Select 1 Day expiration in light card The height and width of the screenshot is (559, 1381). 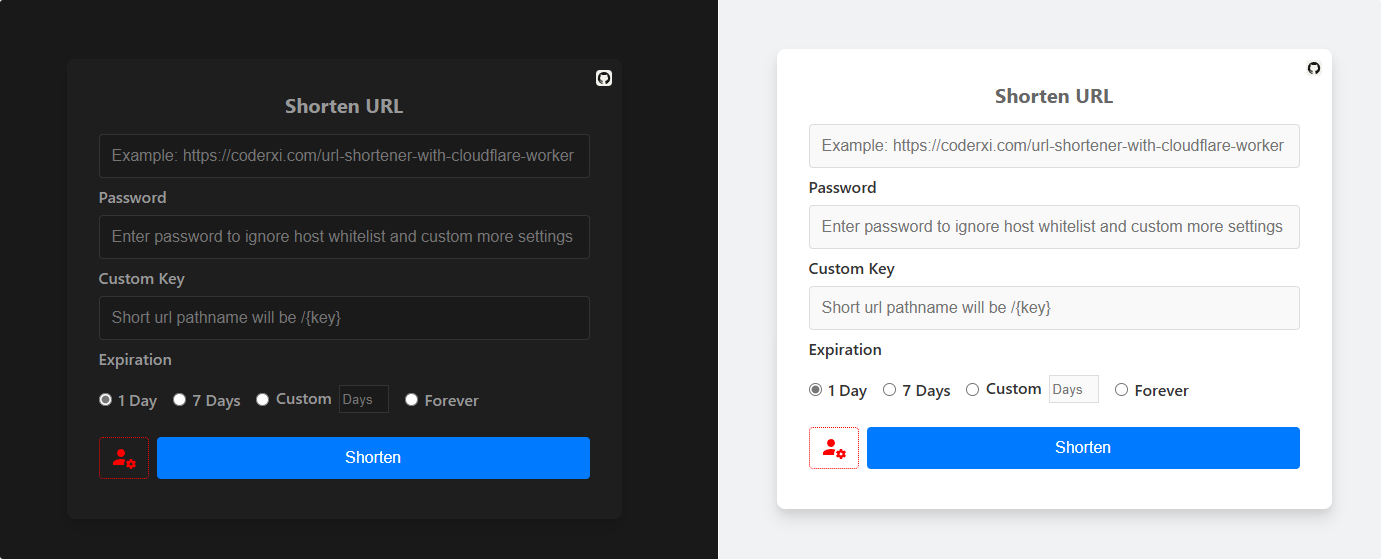tap(816, 390)
